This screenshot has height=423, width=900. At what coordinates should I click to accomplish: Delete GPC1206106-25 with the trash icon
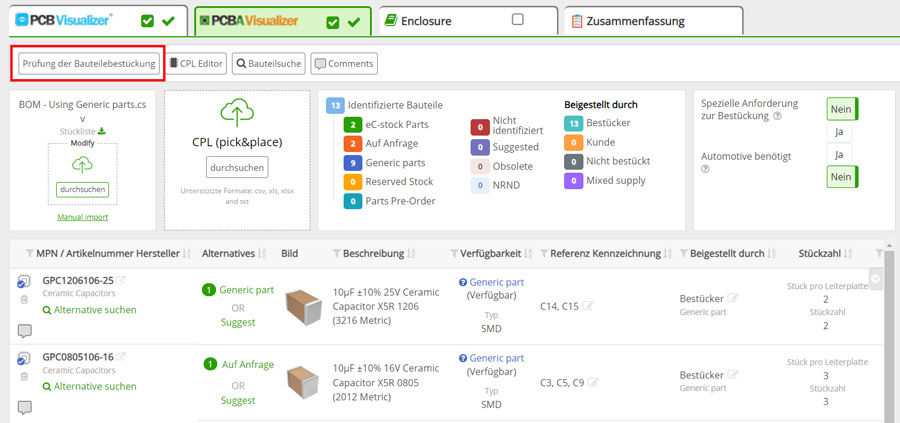24,299
